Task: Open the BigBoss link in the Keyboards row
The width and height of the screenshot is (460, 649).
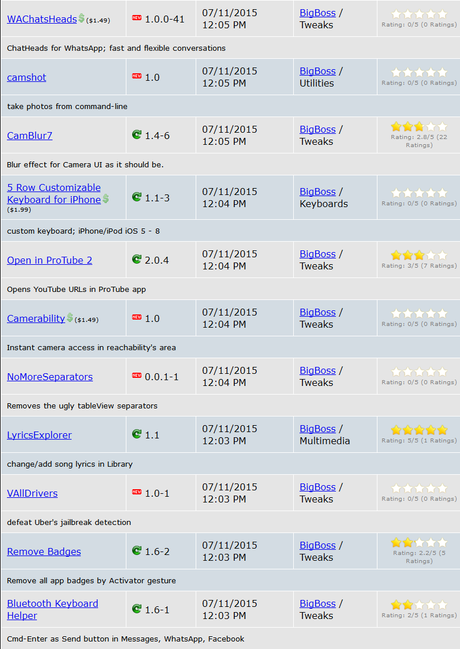Action: pyautogui.click(x=318, y=192)
